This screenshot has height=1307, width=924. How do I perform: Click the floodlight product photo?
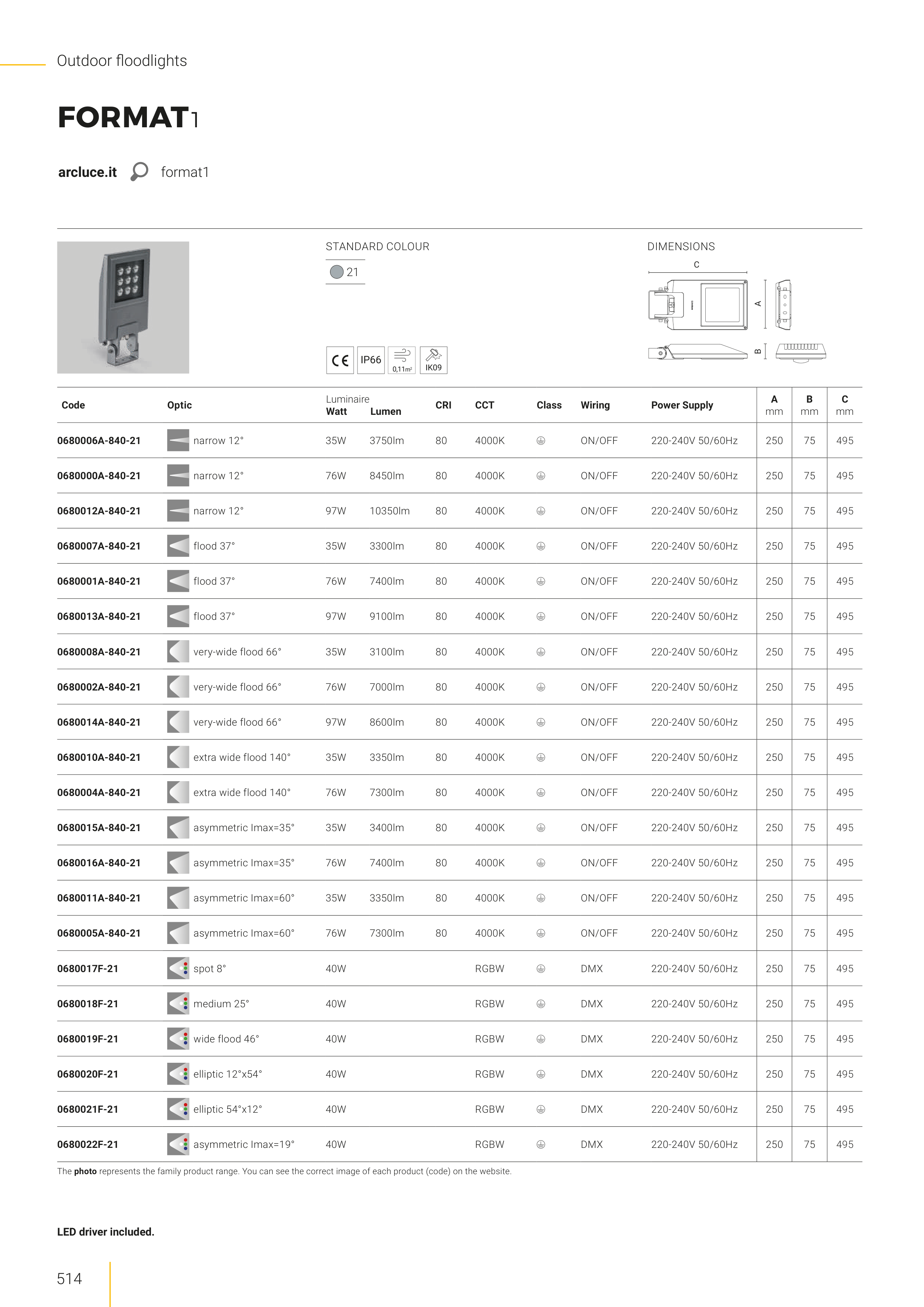[123, 308]
